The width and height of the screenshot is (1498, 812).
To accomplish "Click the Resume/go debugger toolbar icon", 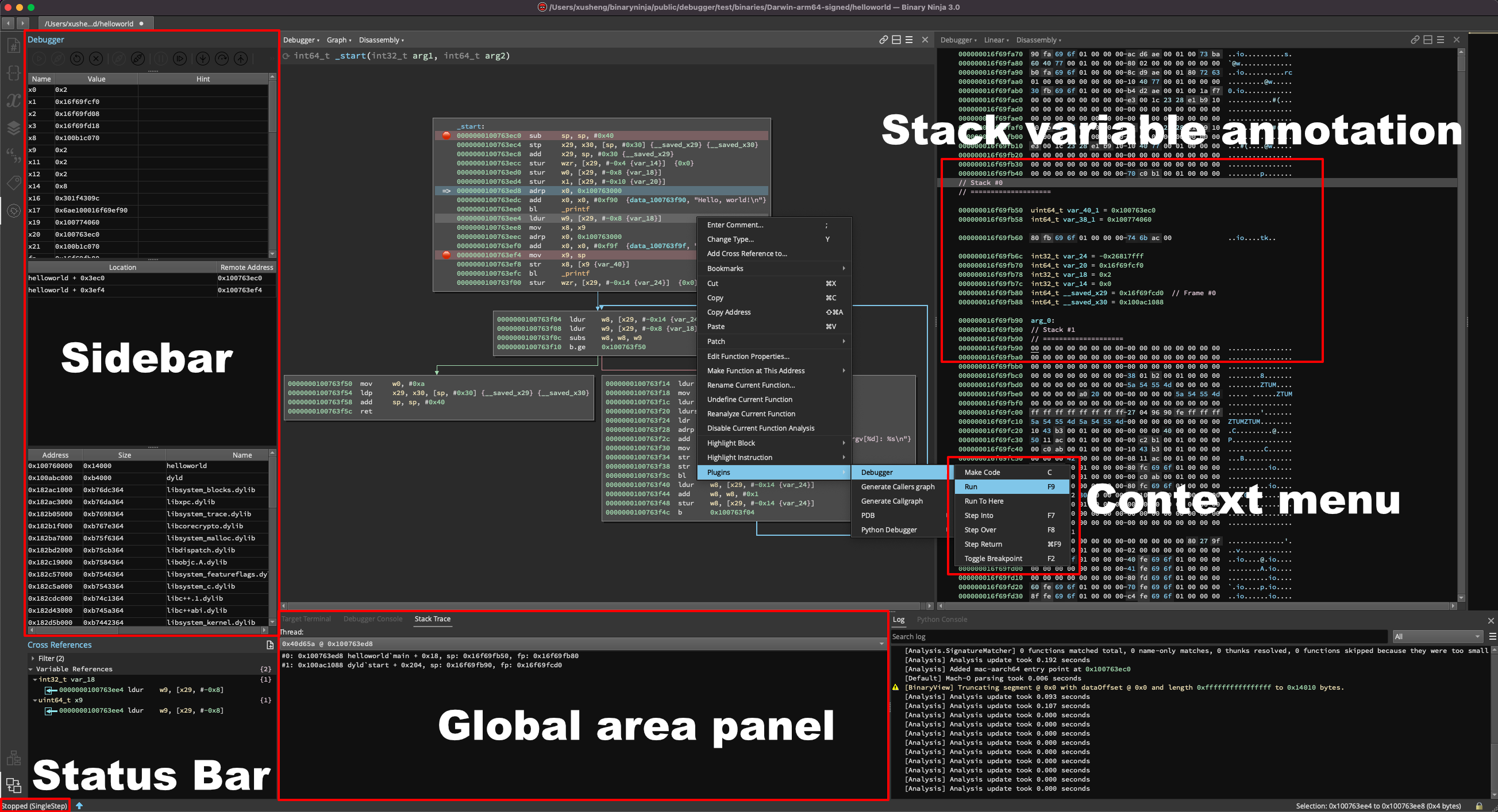I will coord(180,59).
